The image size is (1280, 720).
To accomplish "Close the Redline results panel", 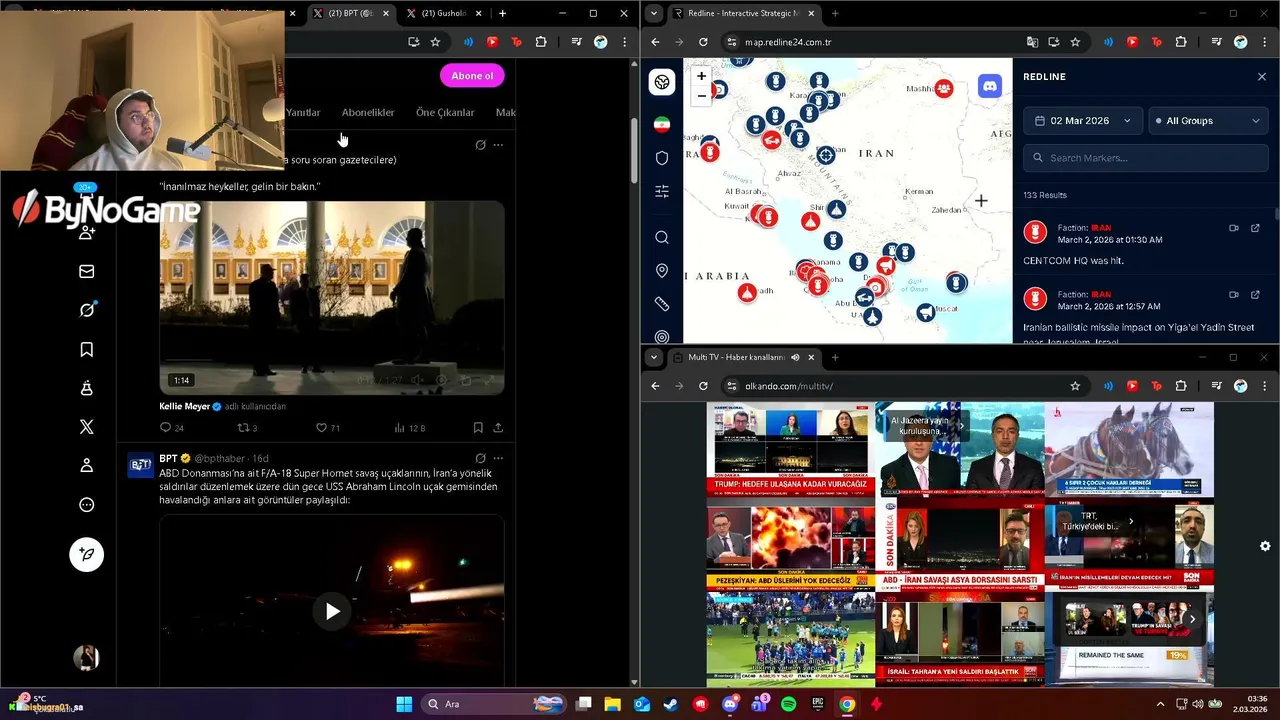I will tap(1262, 77).
